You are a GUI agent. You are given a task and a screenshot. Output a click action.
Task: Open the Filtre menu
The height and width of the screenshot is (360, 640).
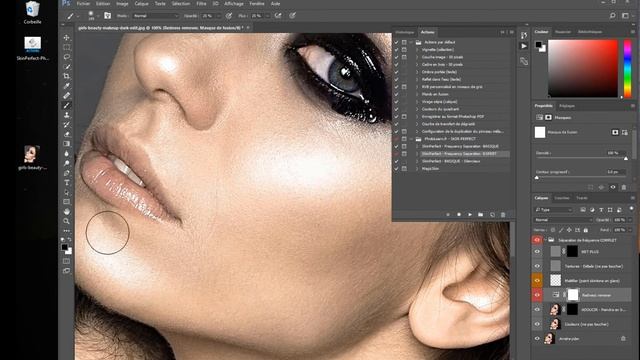(201, 4)
